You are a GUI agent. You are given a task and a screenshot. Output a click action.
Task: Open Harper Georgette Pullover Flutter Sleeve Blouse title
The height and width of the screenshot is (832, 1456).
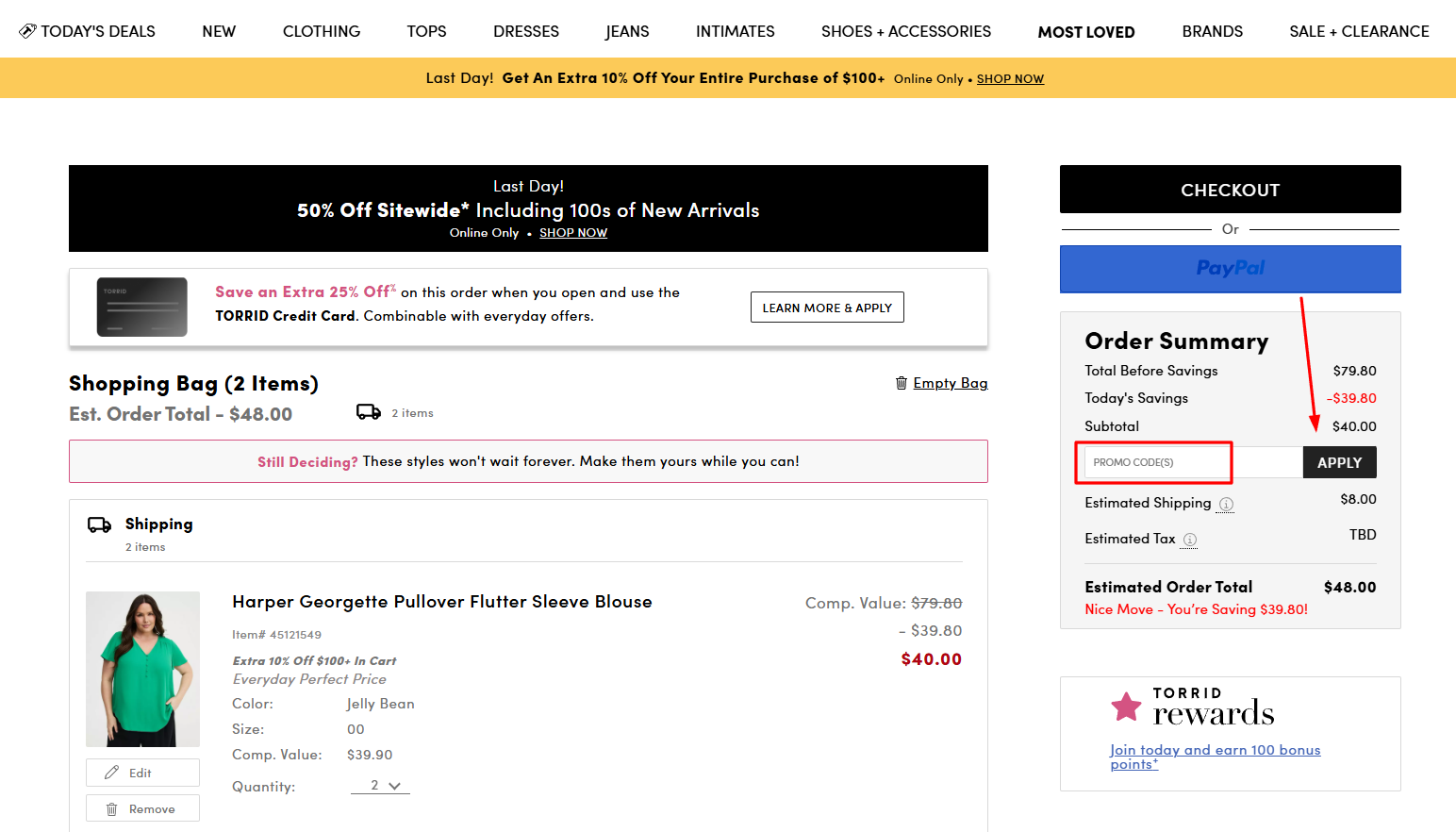[442, 602]
